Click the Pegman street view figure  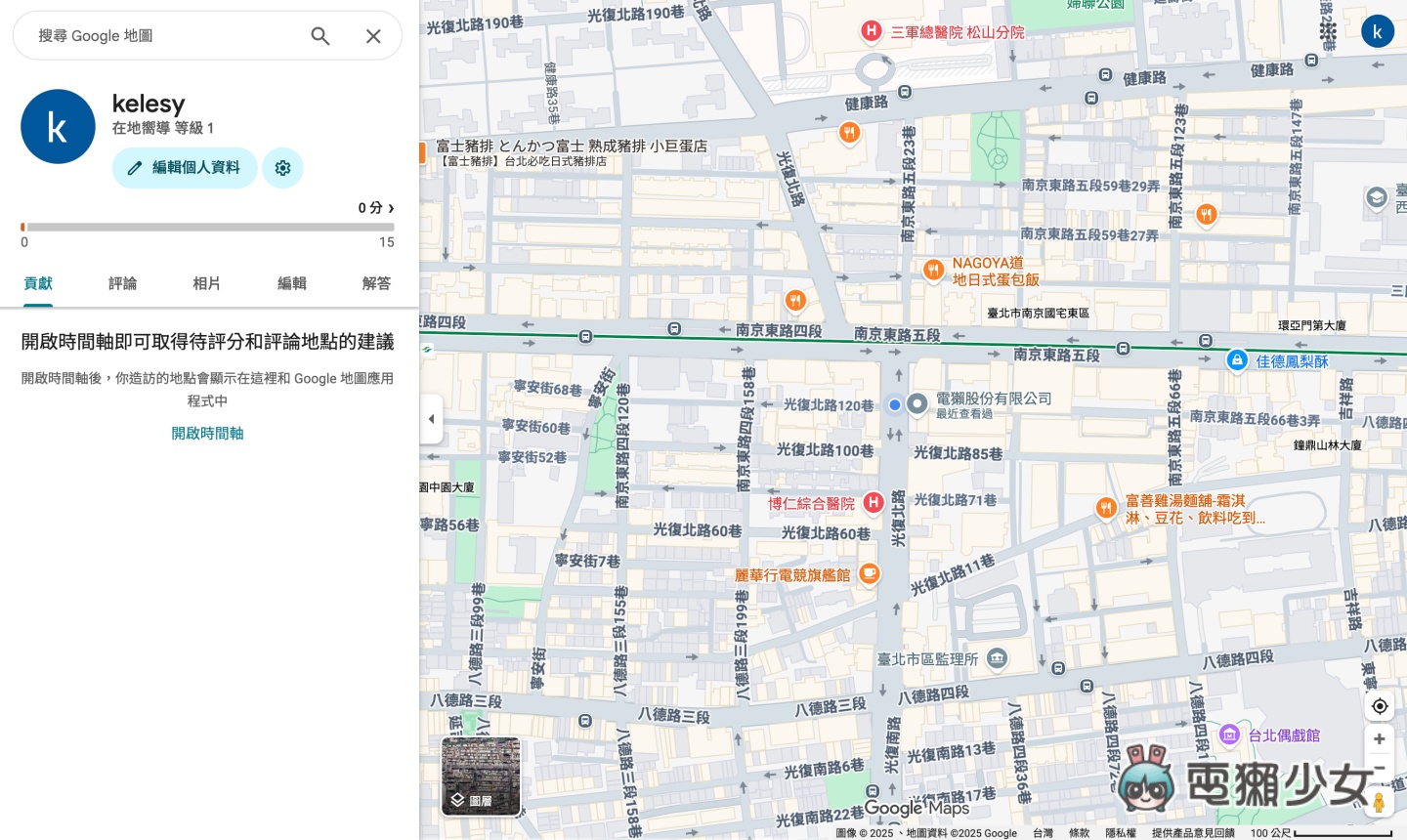coord(1379,802)
